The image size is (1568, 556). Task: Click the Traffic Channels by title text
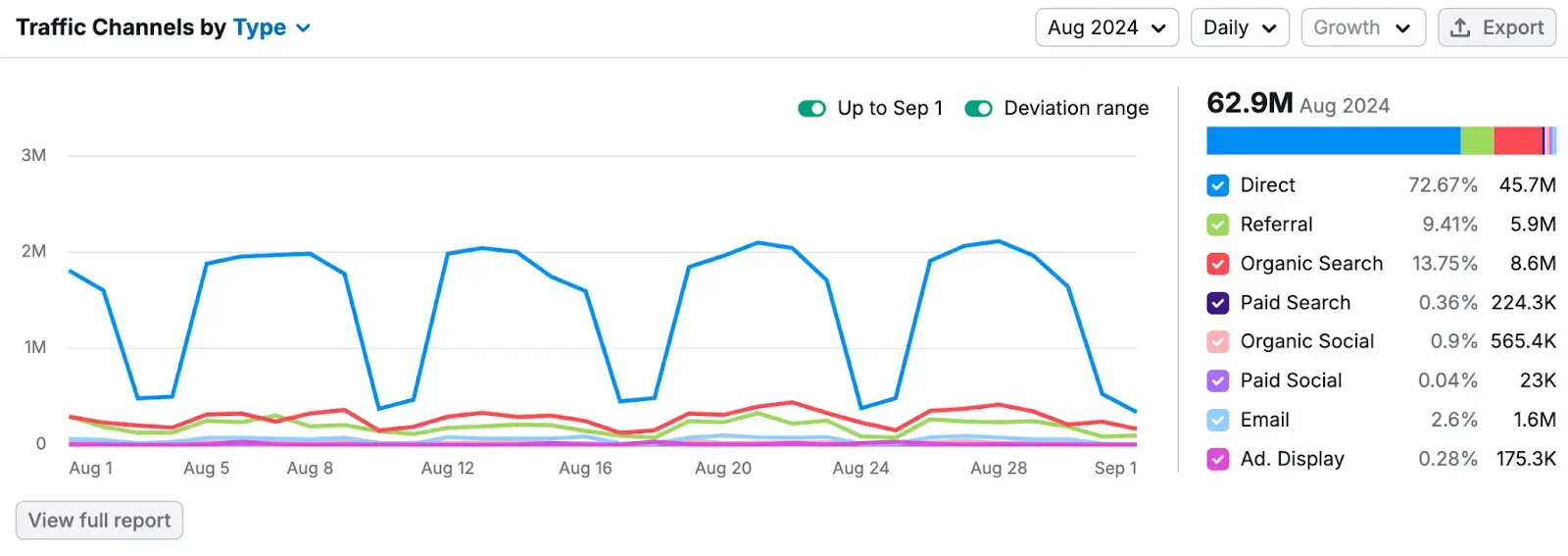122,27
